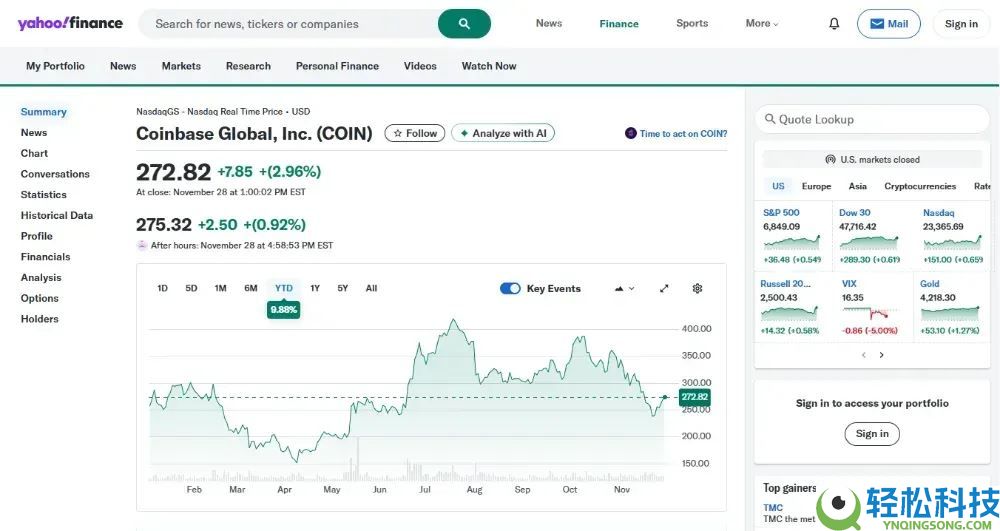Click the Quote Lookup field

(872, 119)
